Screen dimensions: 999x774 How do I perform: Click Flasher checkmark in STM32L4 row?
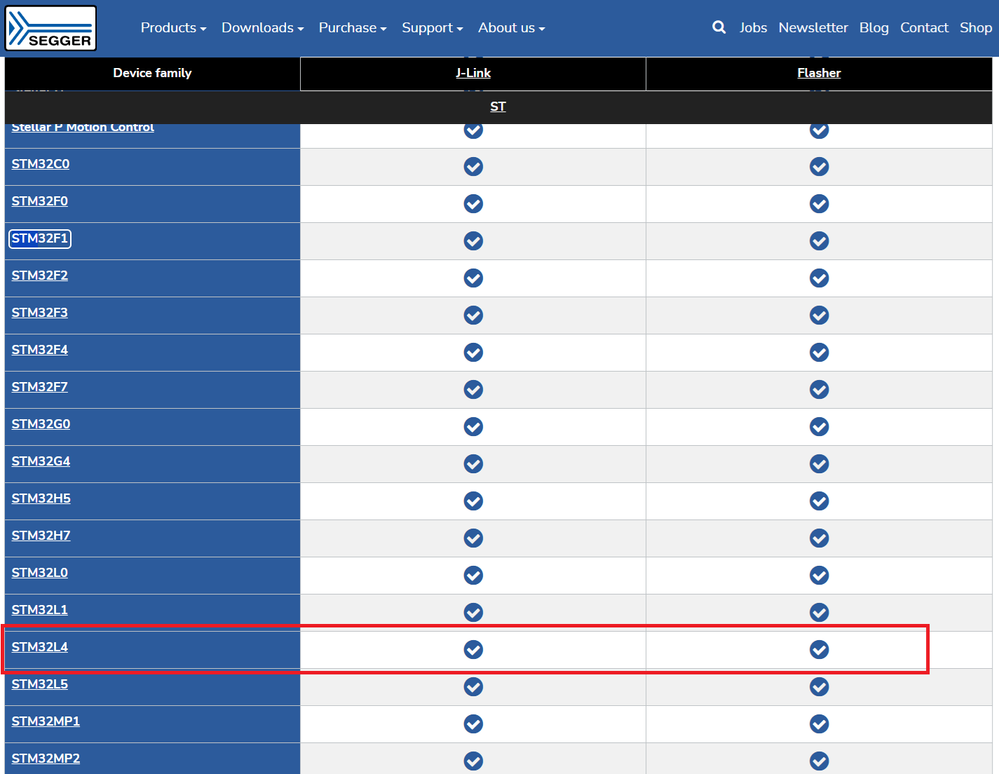point(819,650)
